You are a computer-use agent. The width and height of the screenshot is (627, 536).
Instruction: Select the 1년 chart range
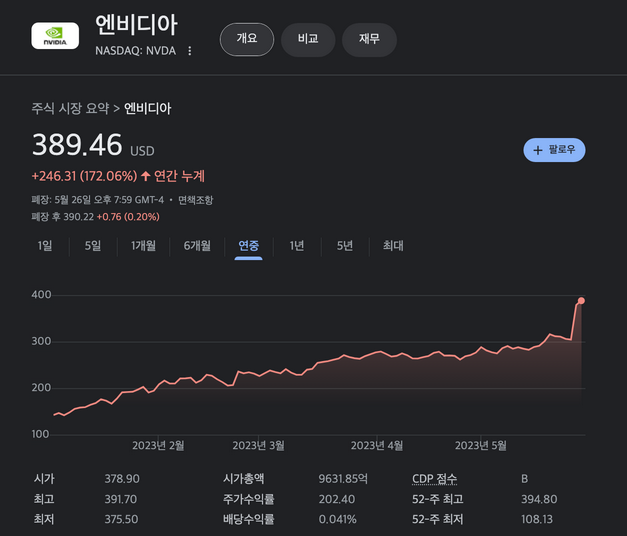297,246
